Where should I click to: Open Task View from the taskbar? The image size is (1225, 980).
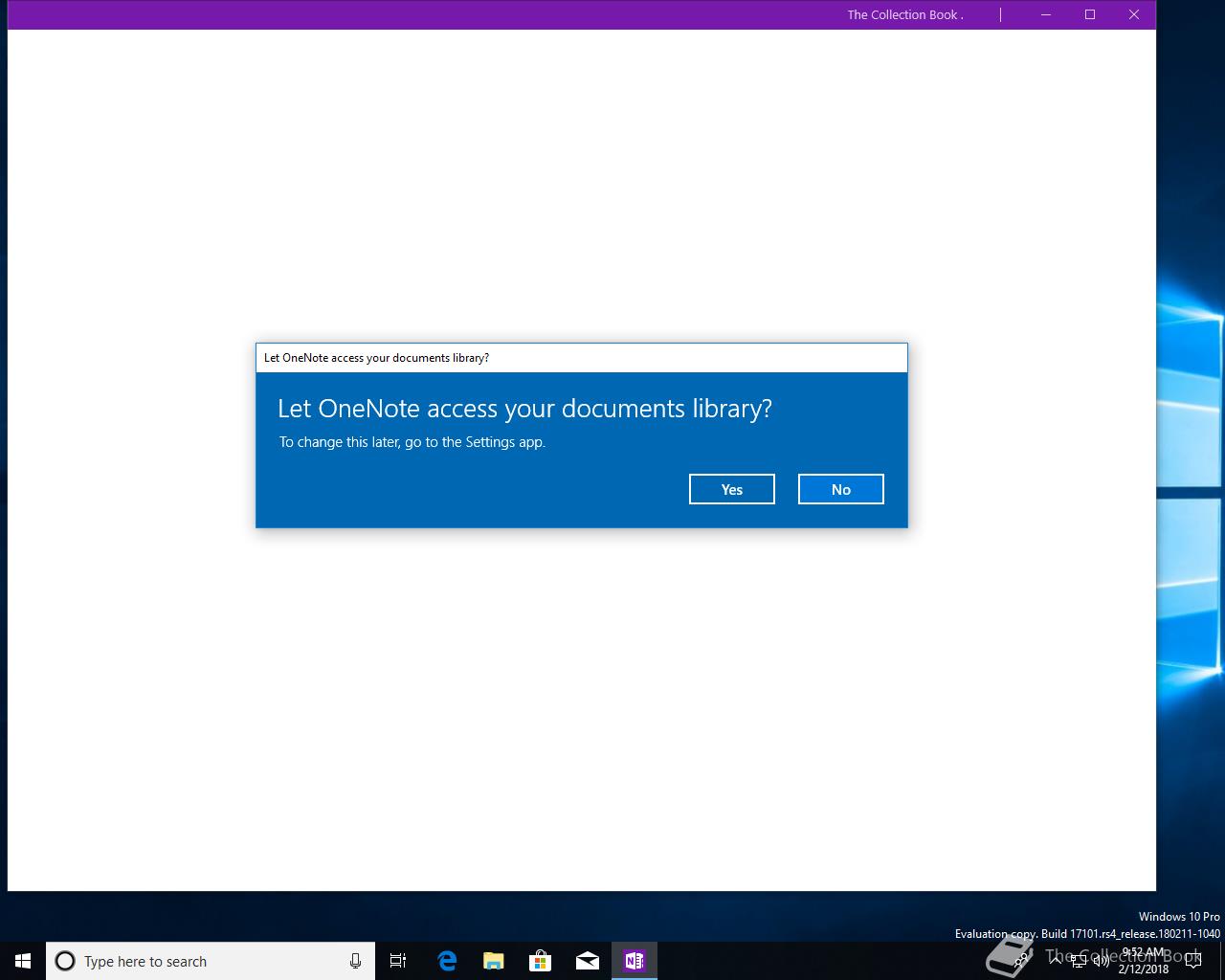pos(398,961)
